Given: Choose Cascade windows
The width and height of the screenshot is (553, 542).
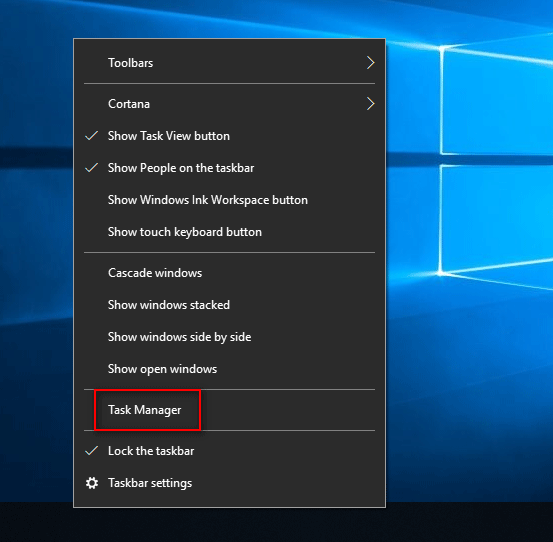Looking at the screenshot, I should (x=229, y=273).
